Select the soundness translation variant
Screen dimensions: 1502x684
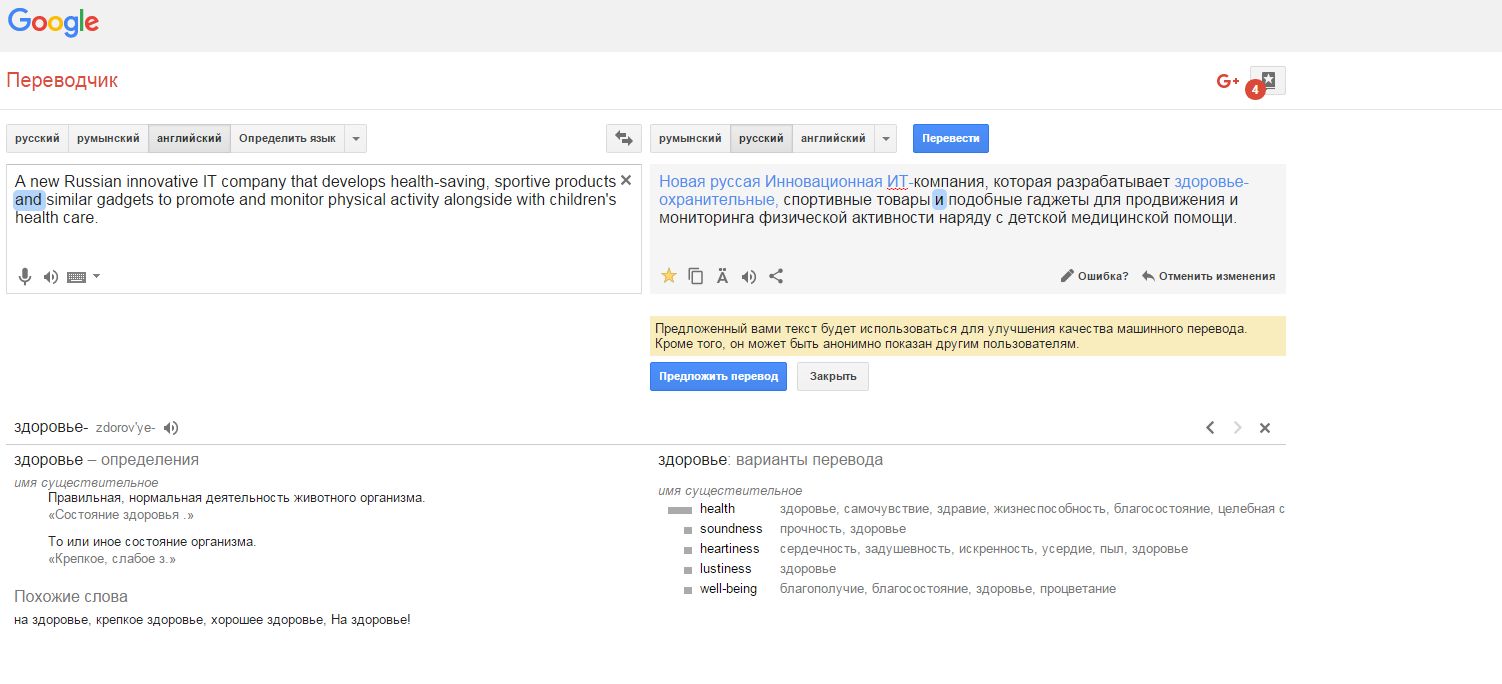click(731, 528)
